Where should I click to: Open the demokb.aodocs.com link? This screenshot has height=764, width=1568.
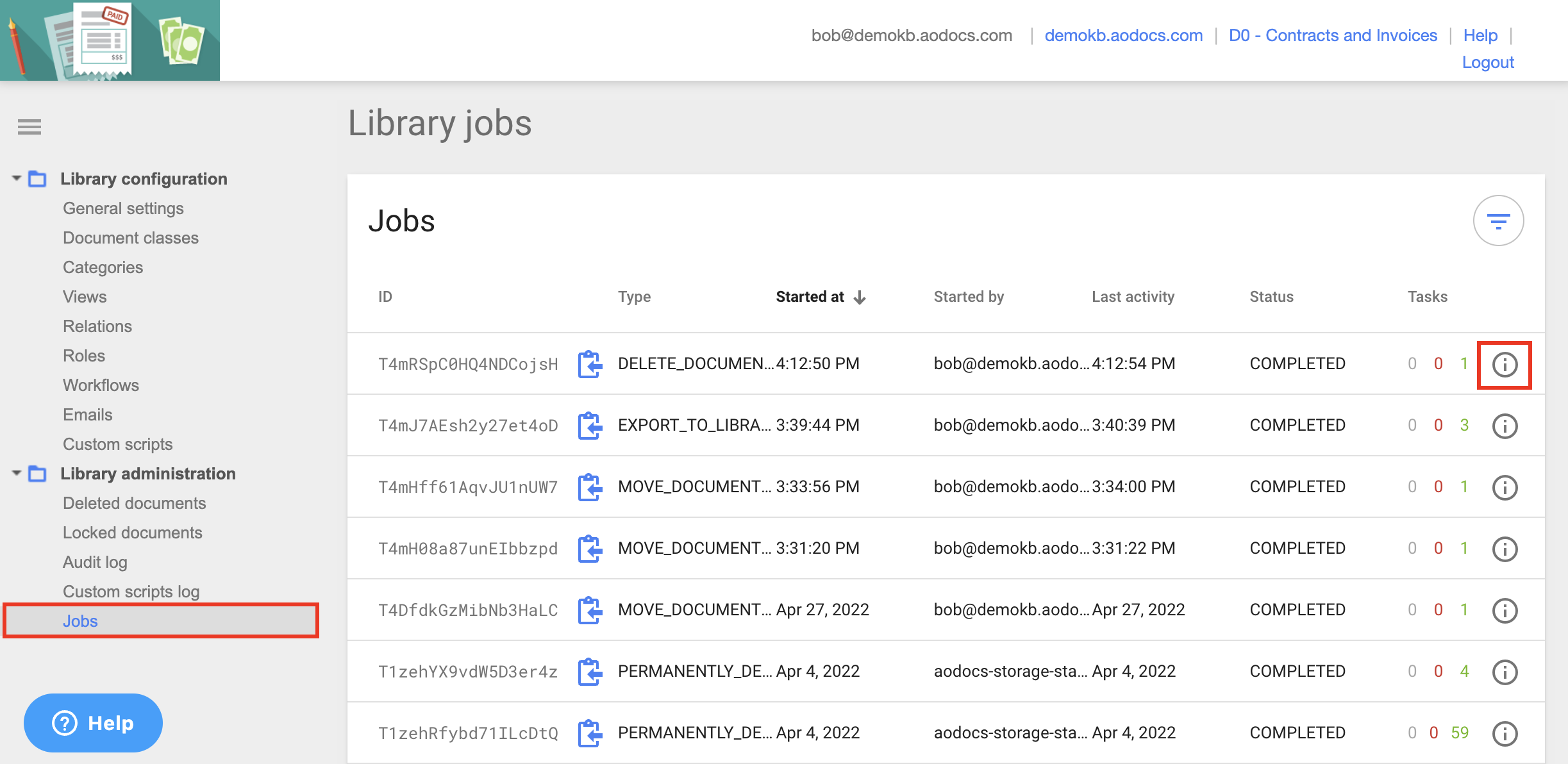click(x=1124, y=35)
